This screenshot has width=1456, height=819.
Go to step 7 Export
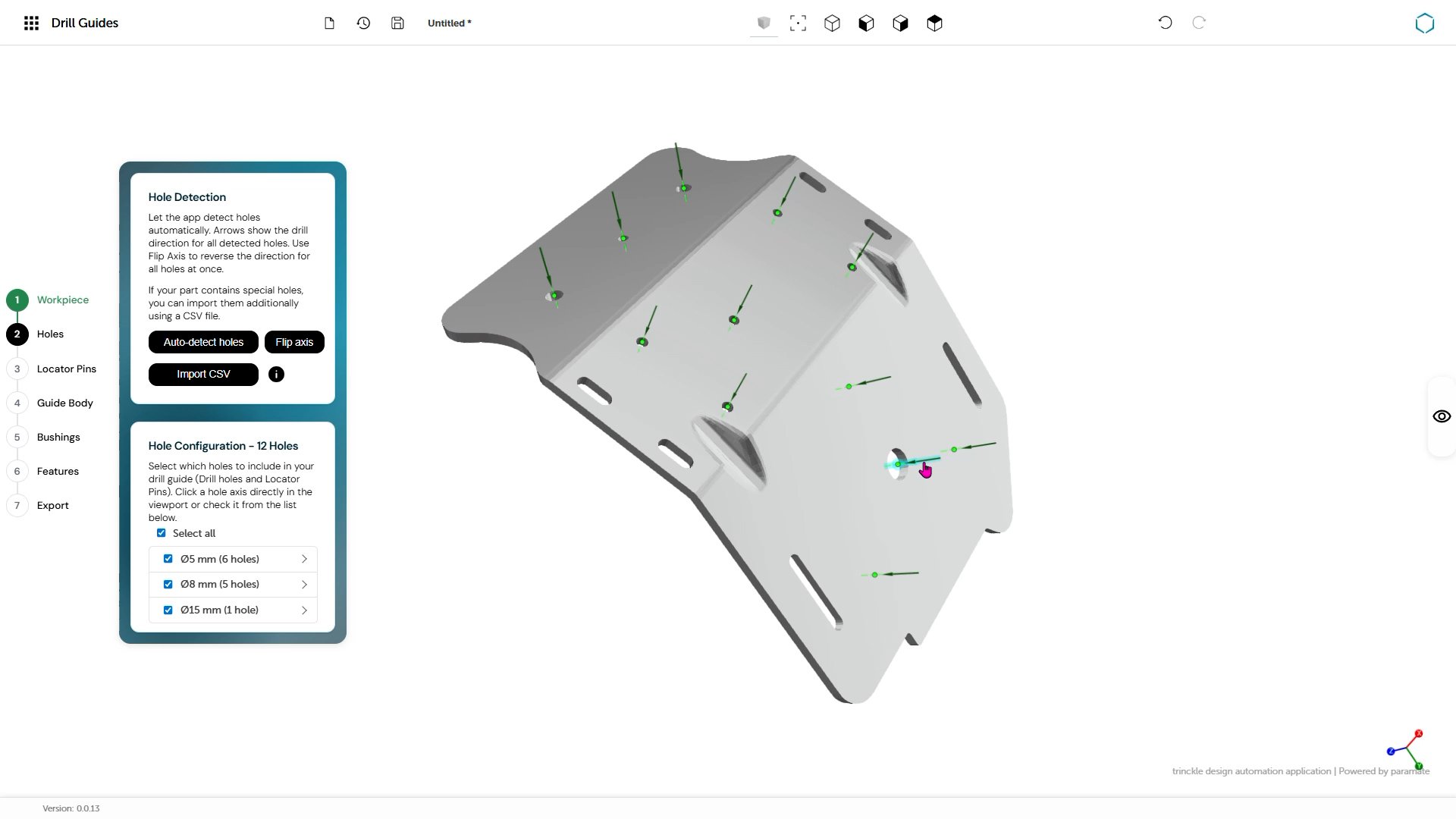tap(38, 505)
